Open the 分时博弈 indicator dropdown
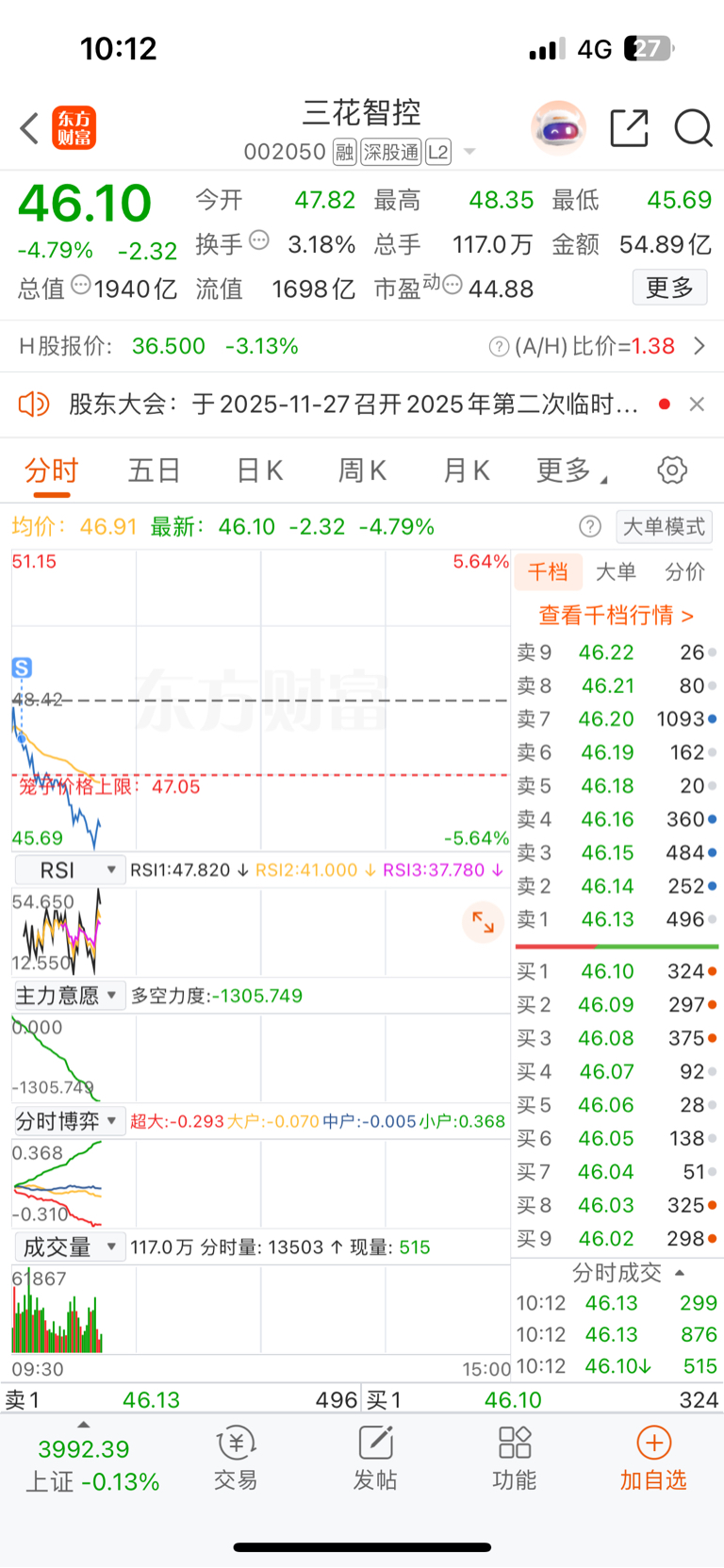Viewport: 724px width, 1568px height. pos(70,1121)
